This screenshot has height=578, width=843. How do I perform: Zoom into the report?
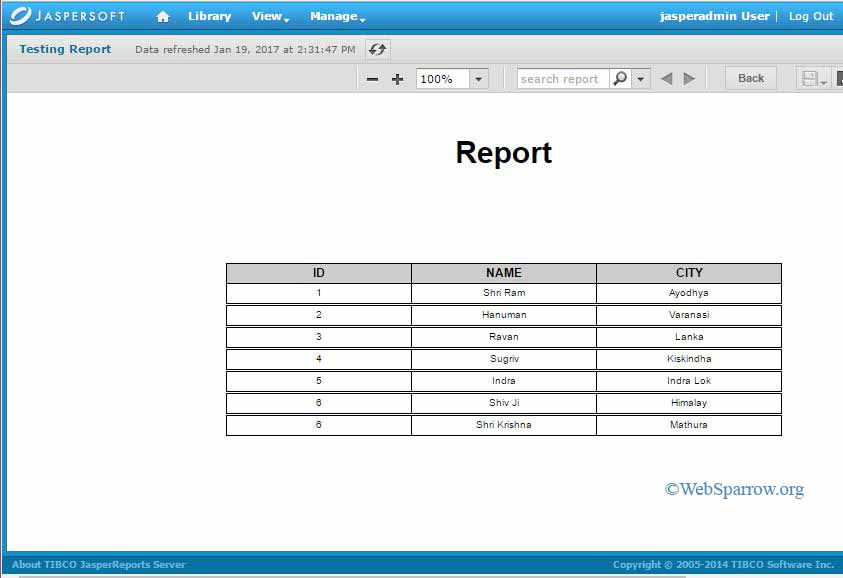pos(397,78)
